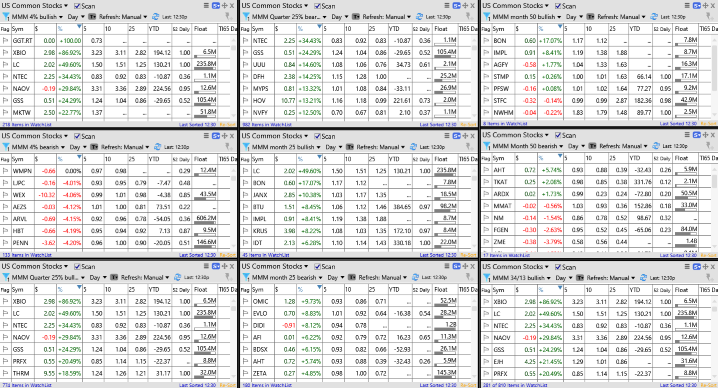This screenshot has width=718, height=388.
Task: Toggle the Scan checkbox in MMM month 25 bullish panel
Action: pos(317,136)
